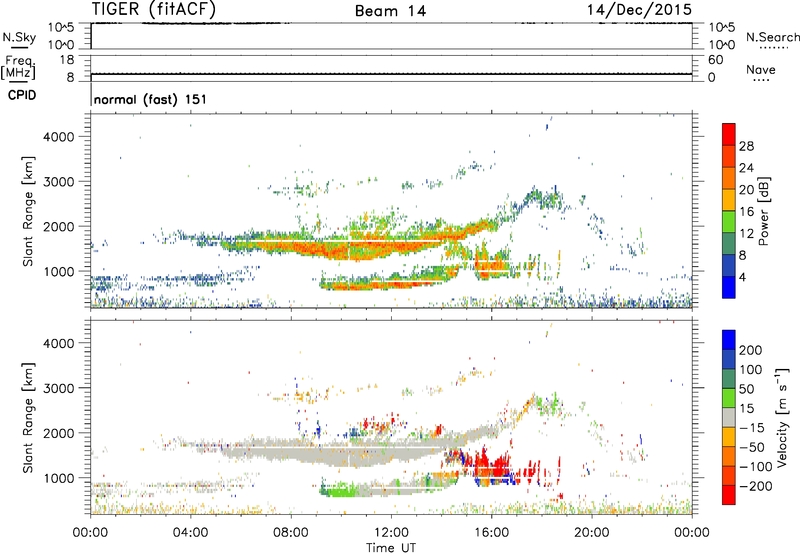
Task: Click the yellow 16-20 dB Power colorbar segment
Action: [x=729, y=199]
